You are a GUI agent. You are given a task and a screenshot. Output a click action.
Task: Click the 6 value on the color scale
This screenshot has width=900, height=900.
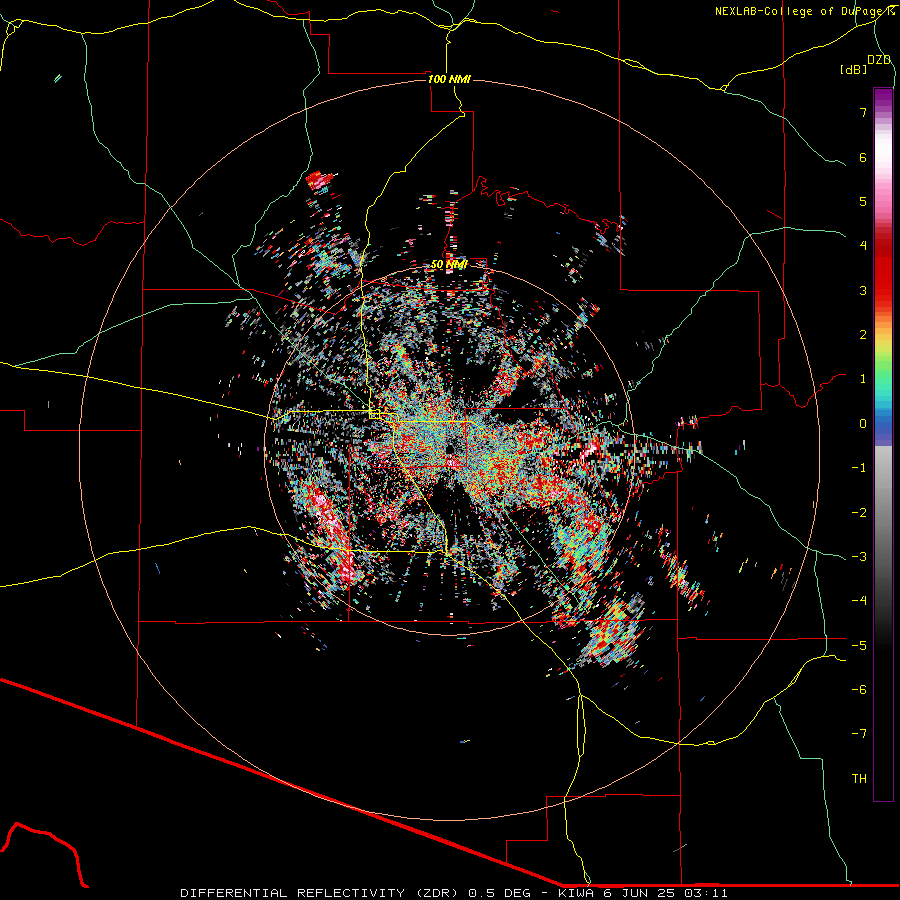(863, 157)
